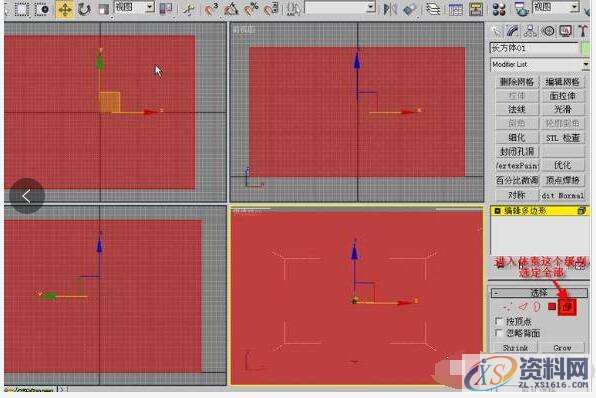Viewport: 596px width, 398px height.
Task: Click the 百分比微调 modifier button
Action: pos(517,180)
